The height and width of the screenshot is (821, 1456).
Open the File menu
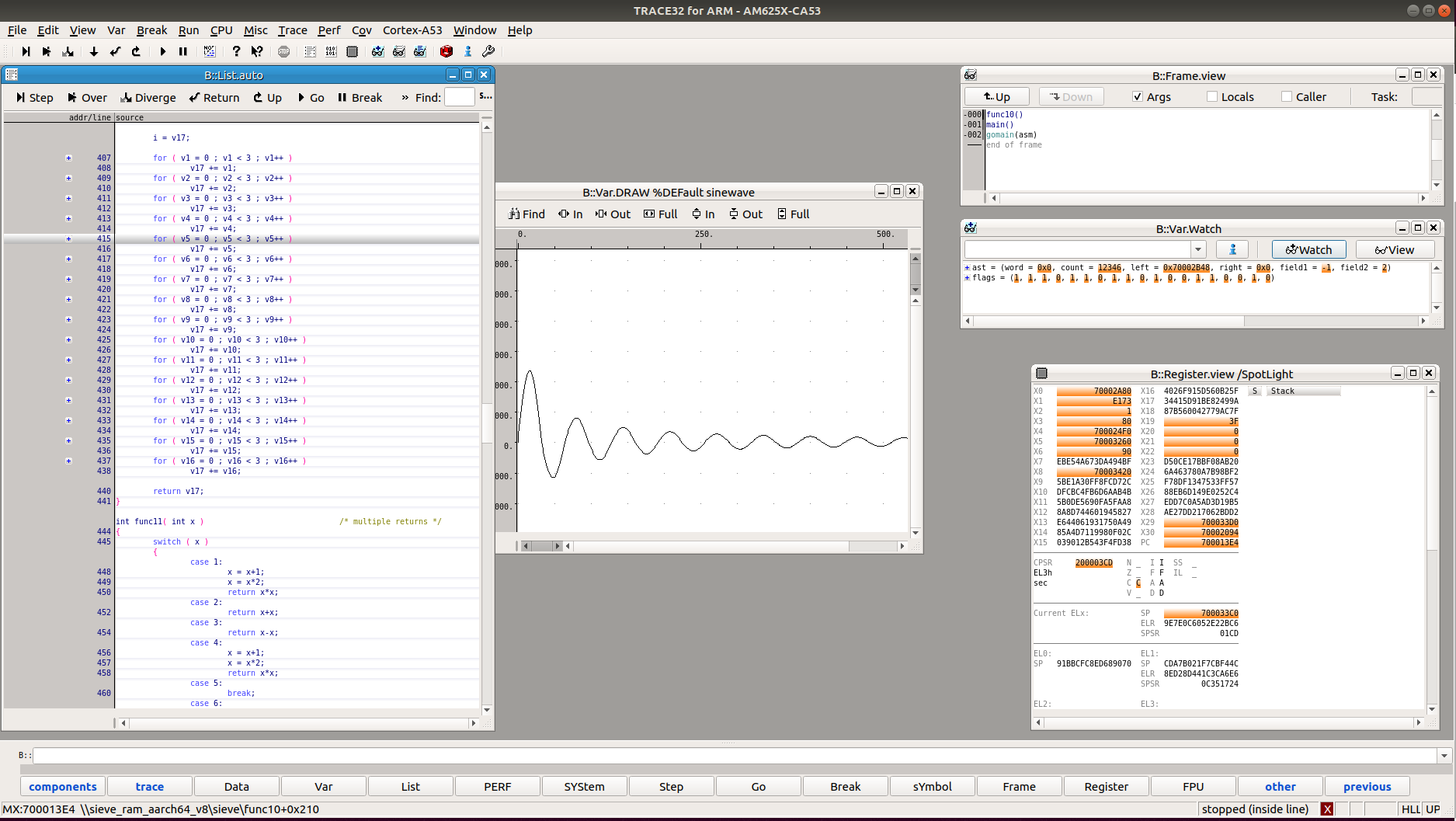click(17, 30)
